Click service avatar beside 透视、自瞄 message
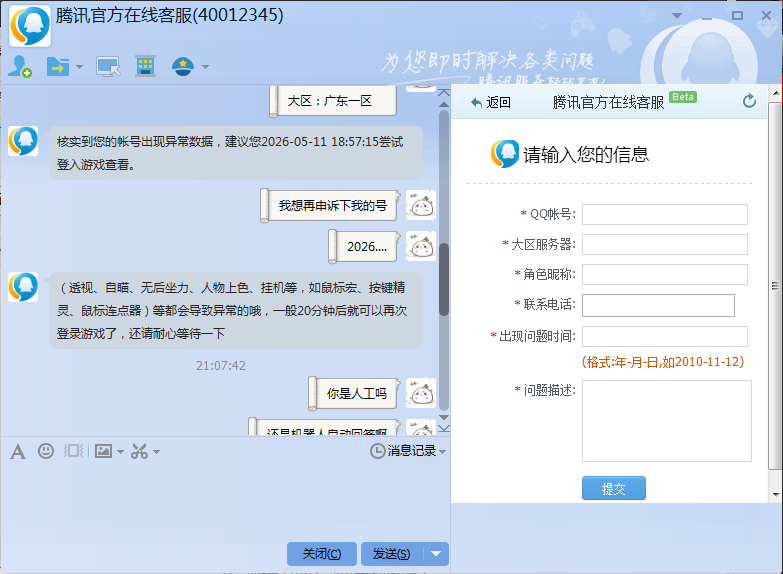This screenshot has width=783, height=574. coord(23,287)
